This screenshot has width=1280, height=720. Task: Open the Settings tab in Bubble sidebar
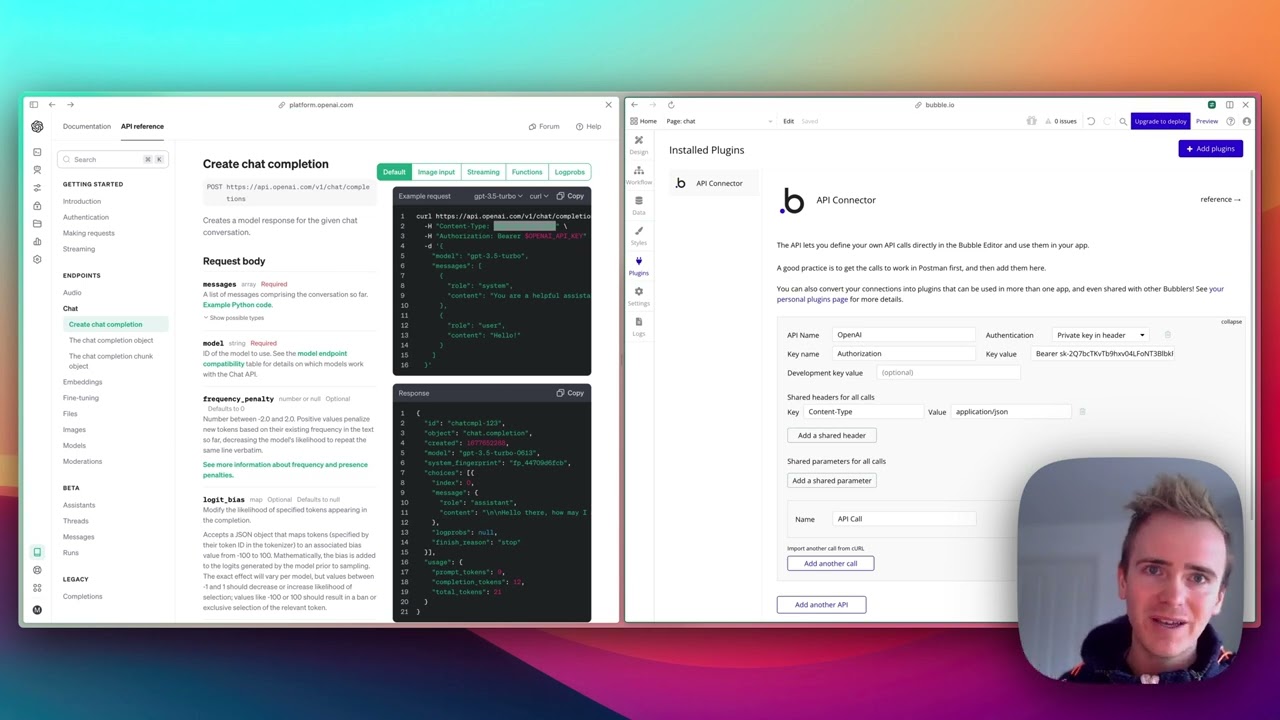pos(638,296)
